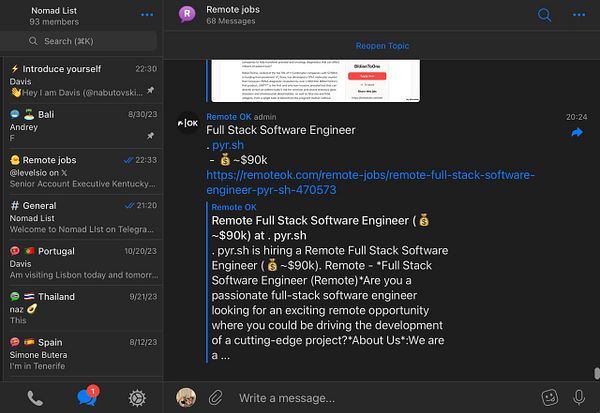
Task: Click the user avatar beside message field
Action: [186, 397]
